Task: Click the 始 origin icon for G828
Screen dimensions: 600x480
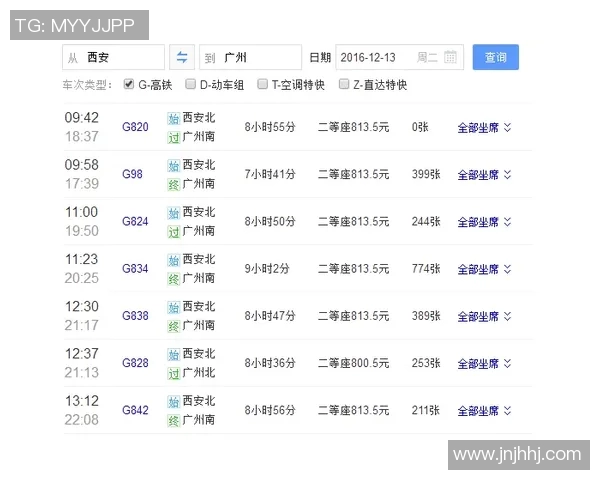Action: 174,354
